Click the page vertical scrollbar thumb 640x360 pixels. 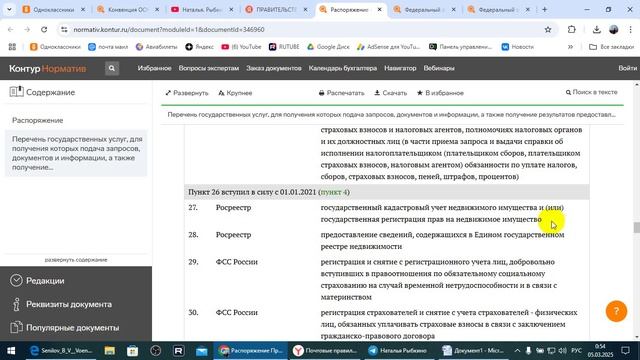pyautogui.click(x=636, y=227)
